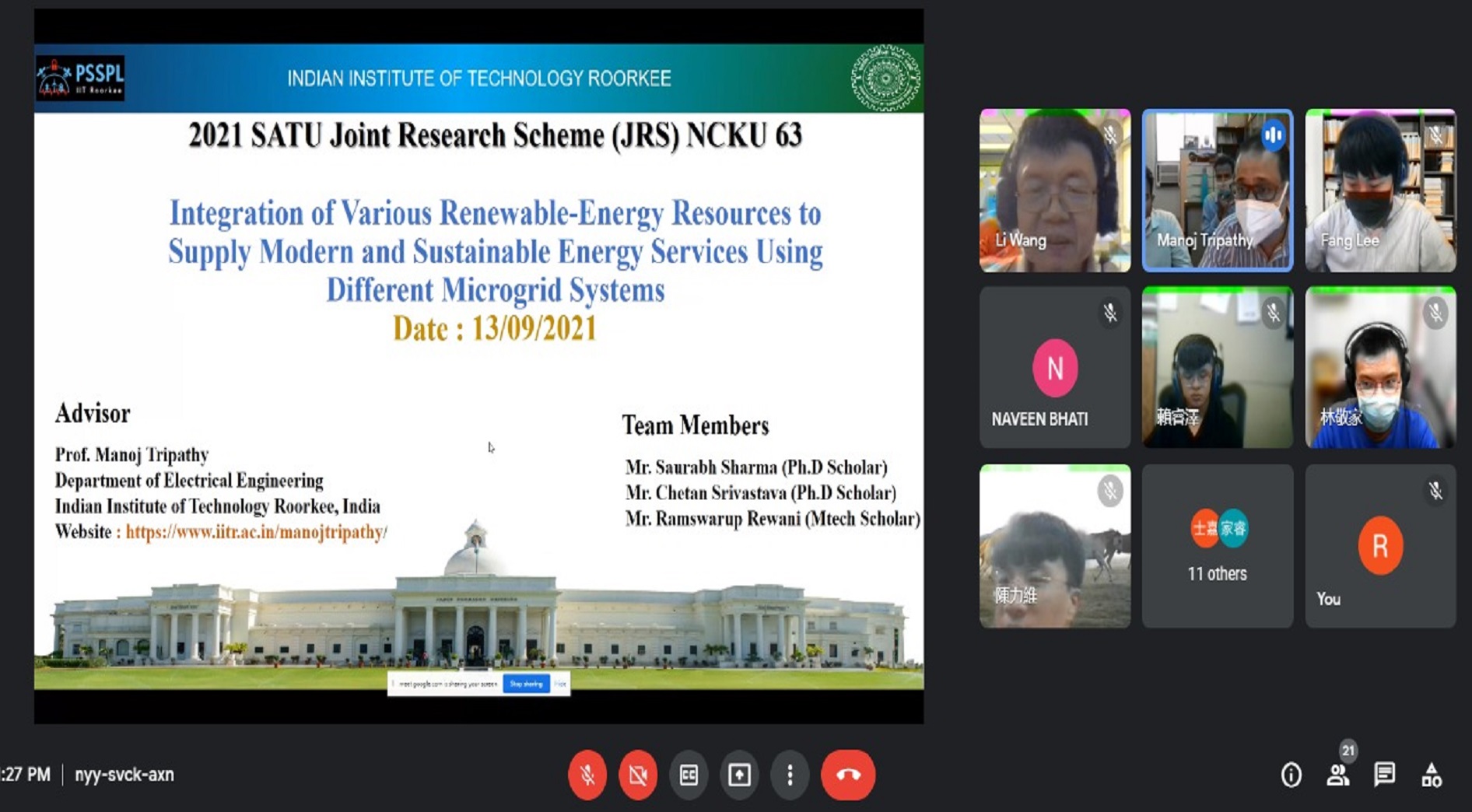Viewport: 1472px width, 812px height.
Task: Click the IIT Roorkee emblem on slide
Action: (885, 79)
